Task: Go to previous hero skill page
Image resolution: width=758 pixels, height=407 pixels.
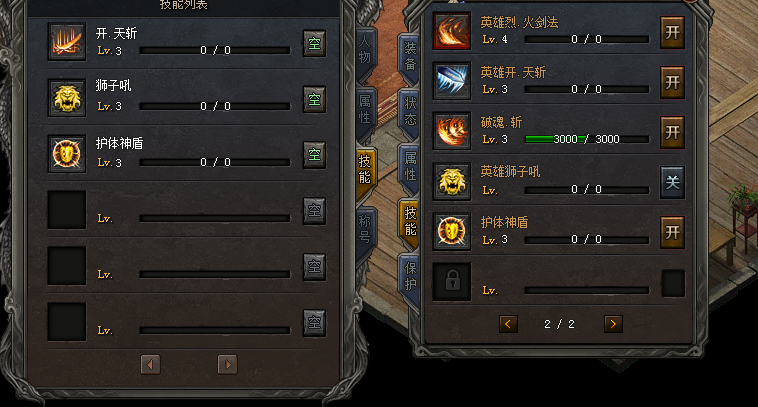Action: 508,324
